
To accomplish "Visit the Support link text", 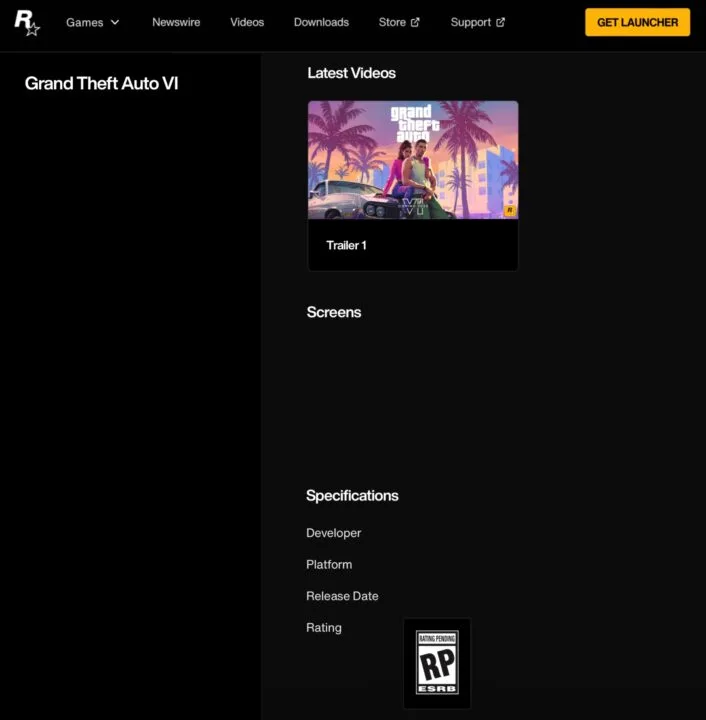I will (x=470, y=22).
